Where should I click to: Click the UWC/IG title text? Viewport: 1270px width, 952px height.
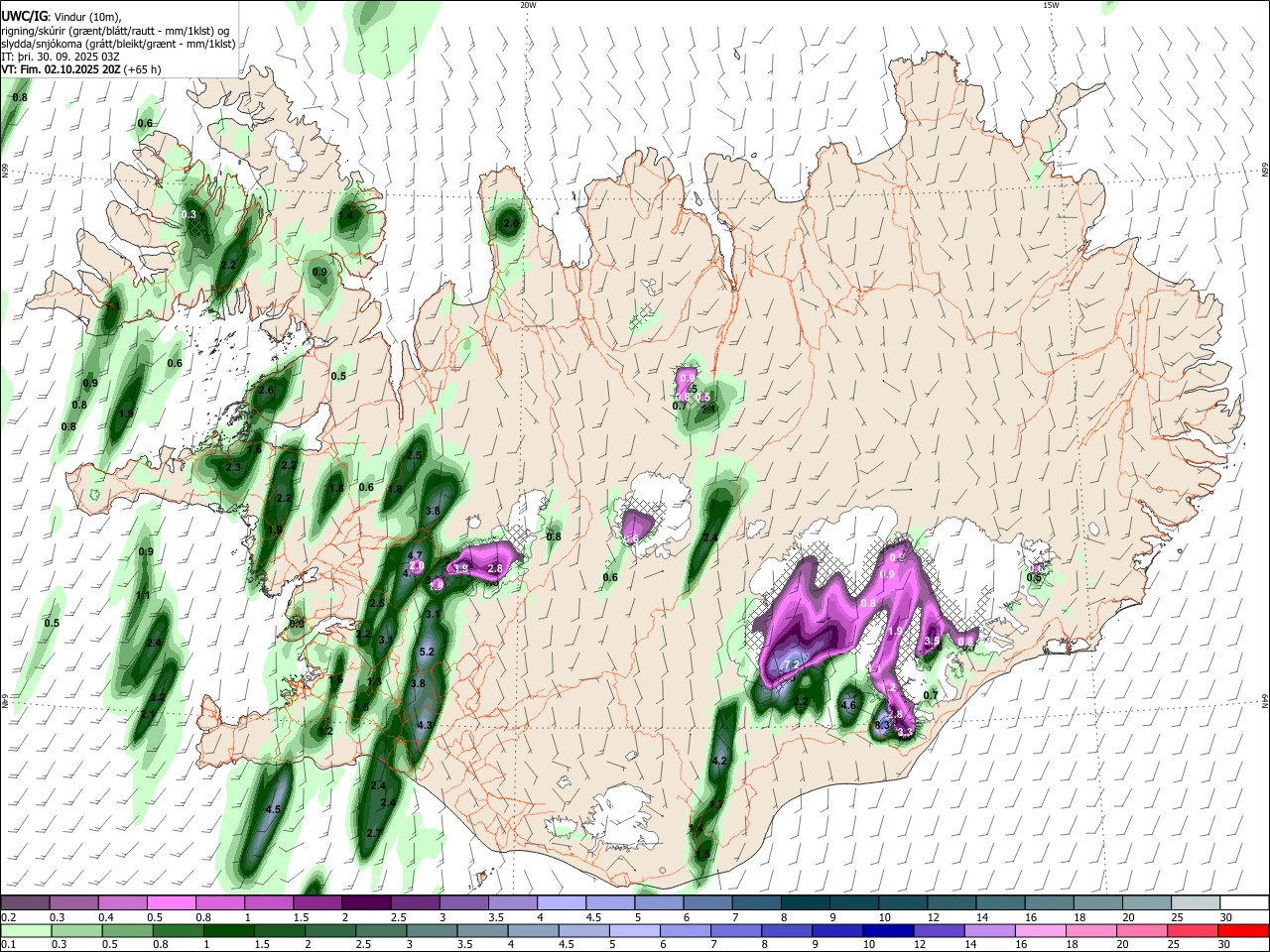[25, 17]
